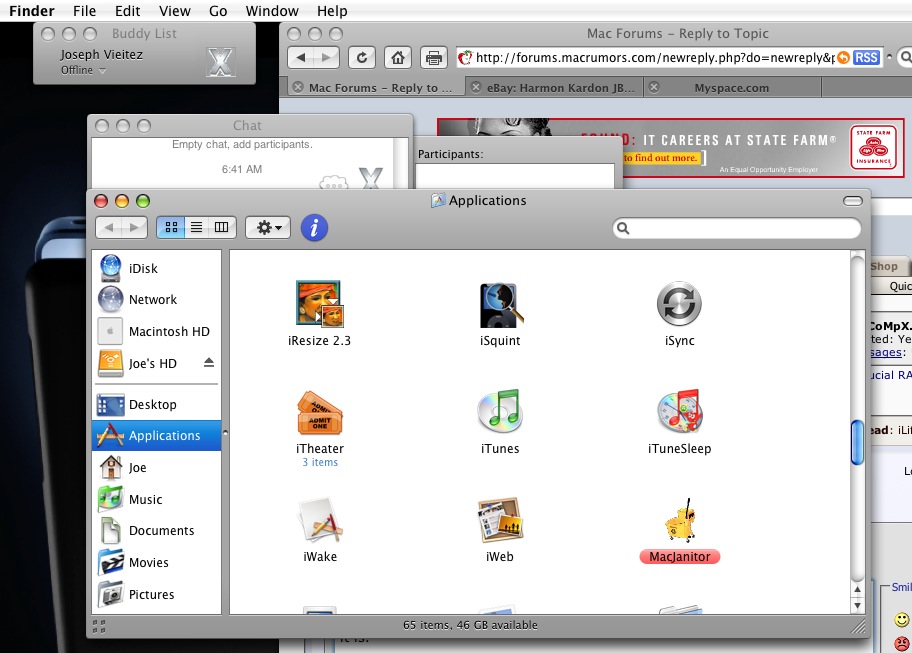
Task: Click the Finder vertical scrollbar thumb
Action: click(857, 442)
